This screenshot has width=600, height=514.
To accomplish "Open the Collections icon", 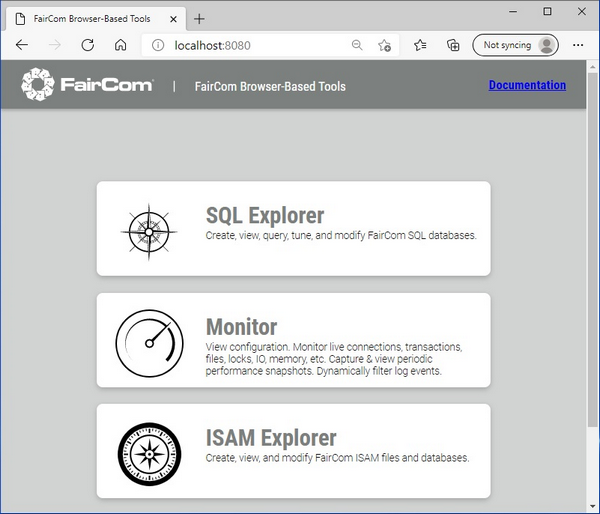I will pyautogui.click(x=453, y=45).
